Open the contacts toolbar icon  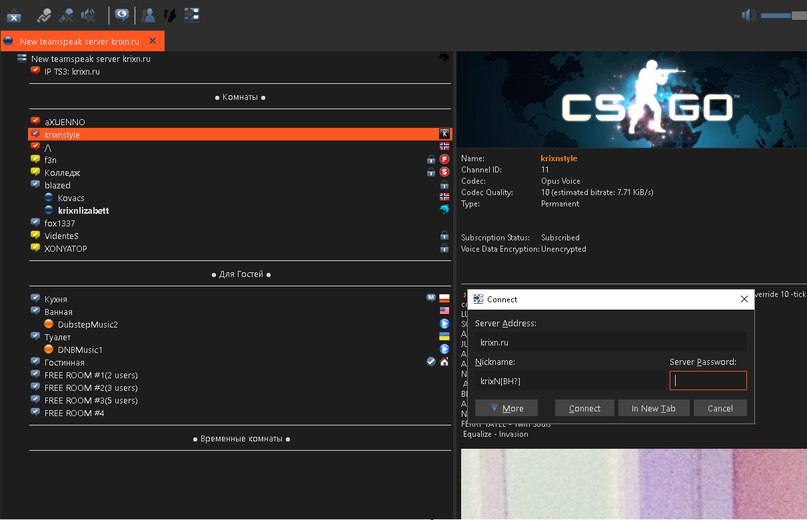click(148, 15)
